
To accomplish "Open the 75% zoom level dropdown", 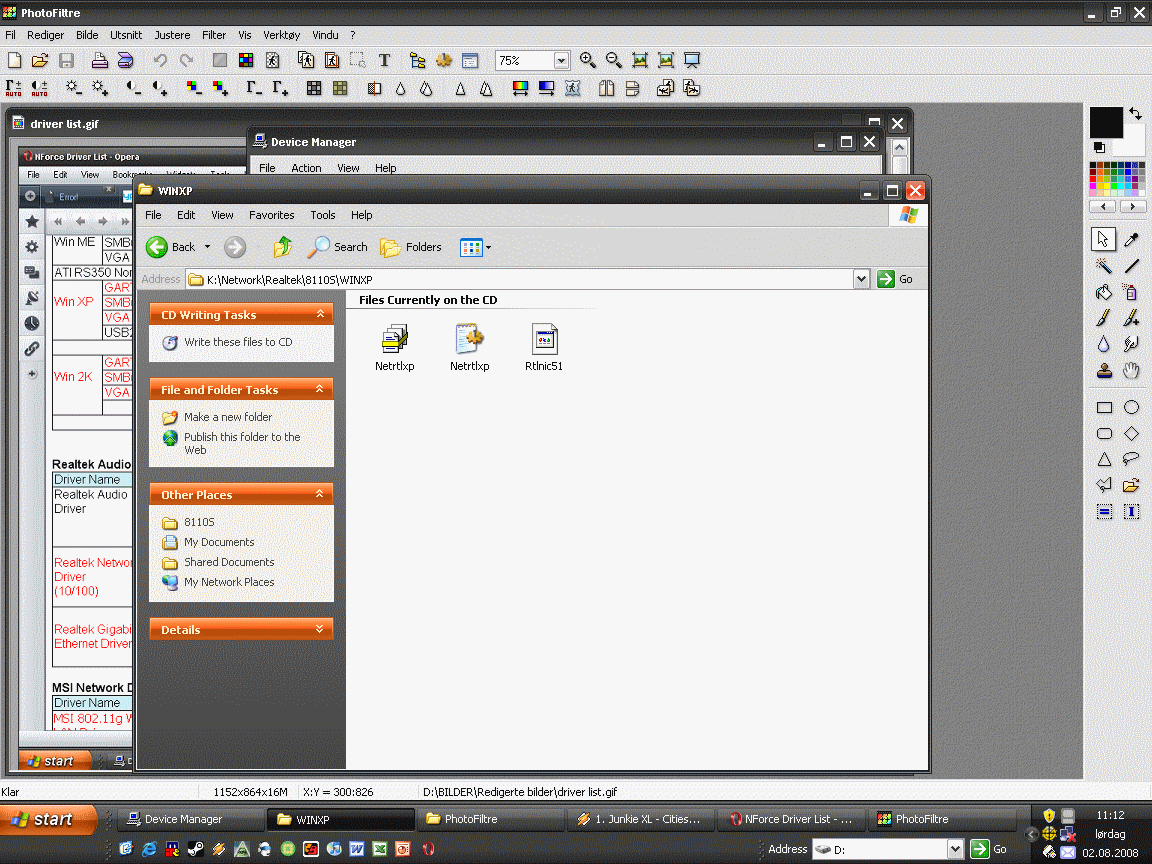I will [x=561, y=61].
